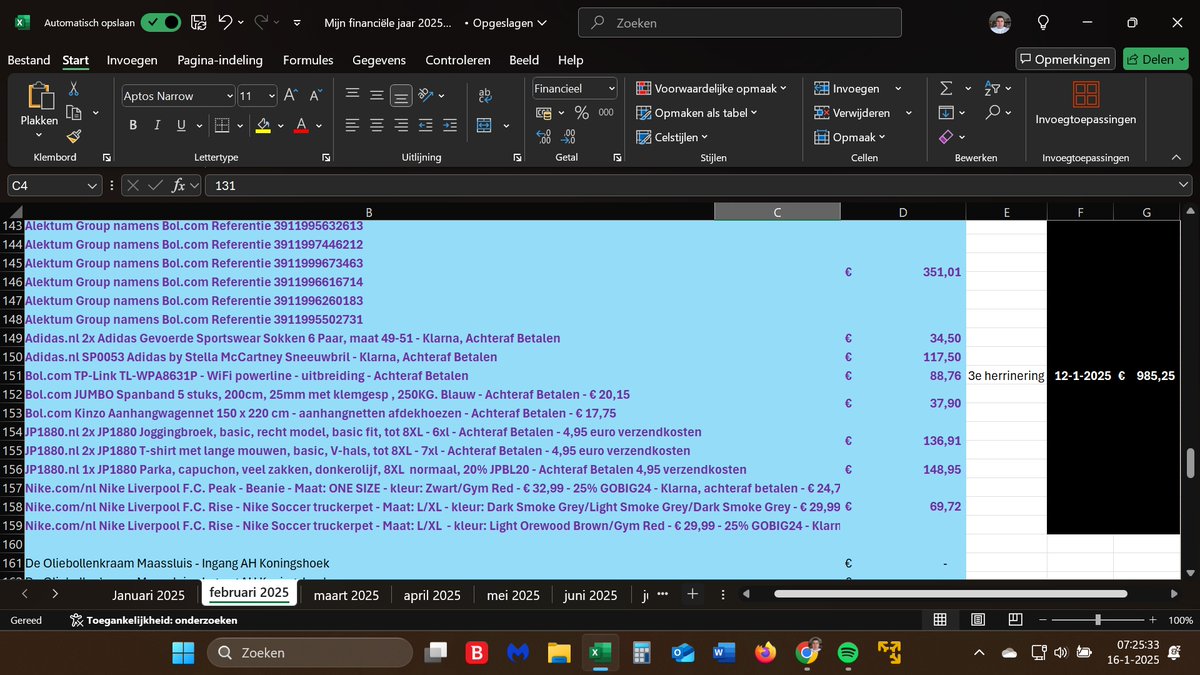Select the Format Painter brush icon
Screen dimensions: 1200x675
click(x=73, y=137)
